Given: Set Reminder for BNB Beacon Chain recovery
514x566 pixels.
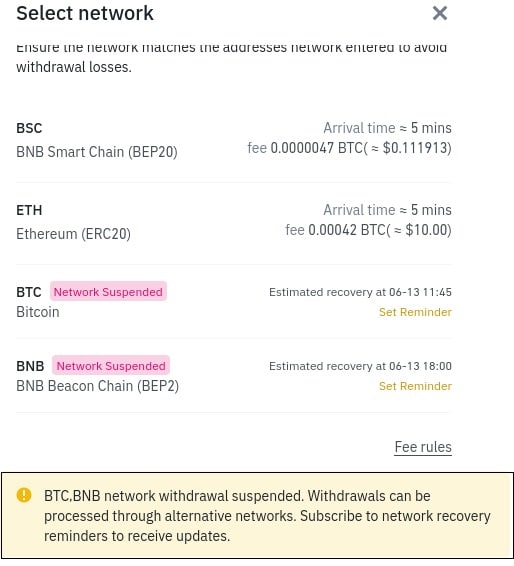Looking at the screenshot, I should (415, 386).
